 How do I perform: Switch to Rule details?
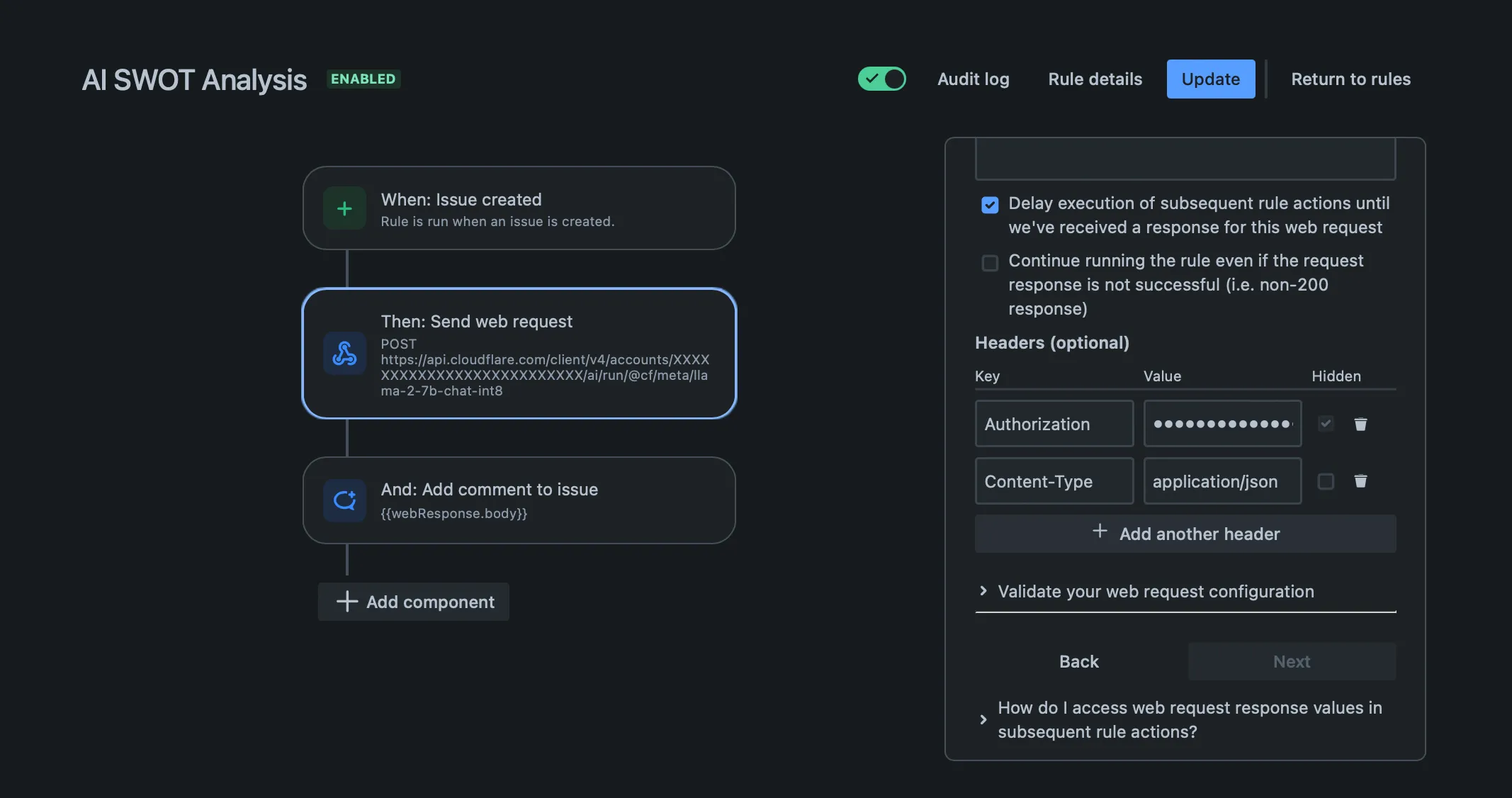[1094, 79]
